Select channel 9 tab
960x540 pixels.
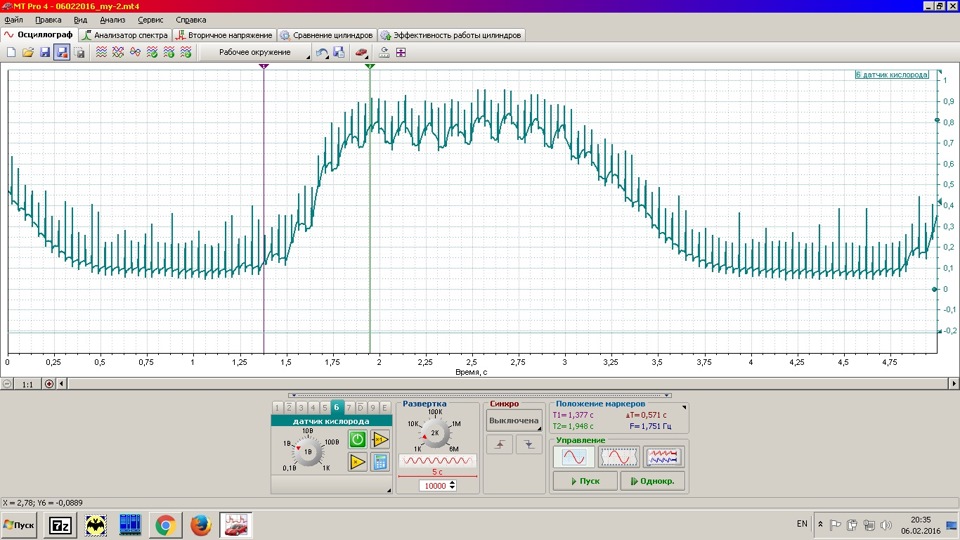372,408
